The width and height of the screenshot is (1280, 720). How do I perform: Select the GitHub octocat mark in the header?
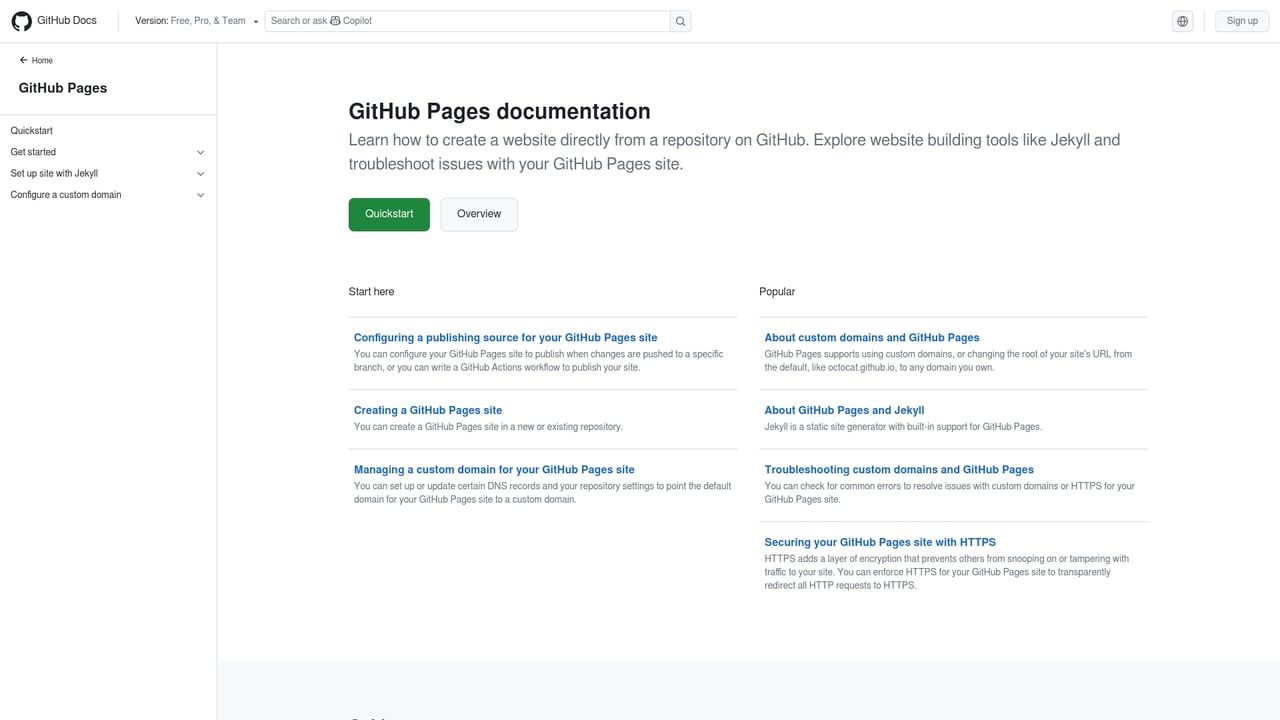[x=22, y=20]
